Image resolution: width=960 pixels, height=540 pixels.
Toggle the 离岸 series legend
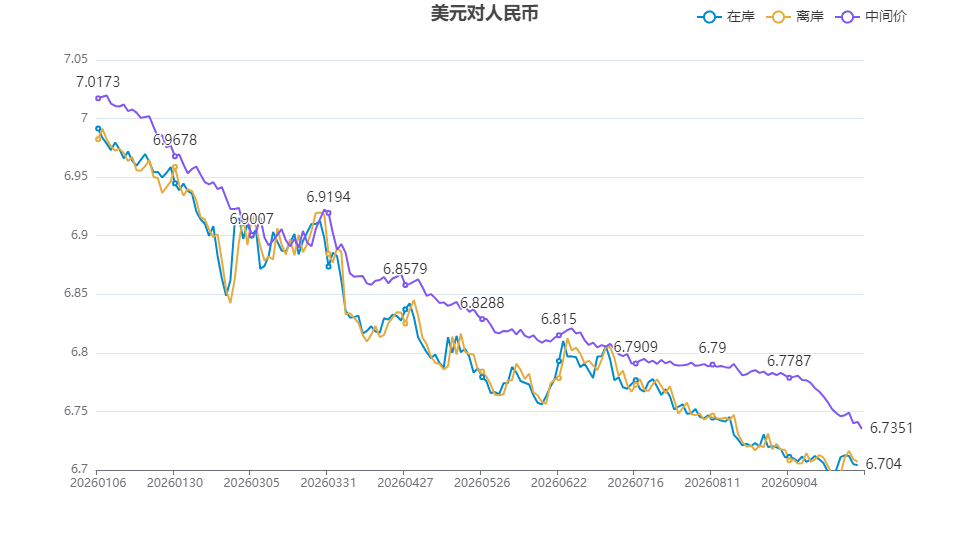795,17
